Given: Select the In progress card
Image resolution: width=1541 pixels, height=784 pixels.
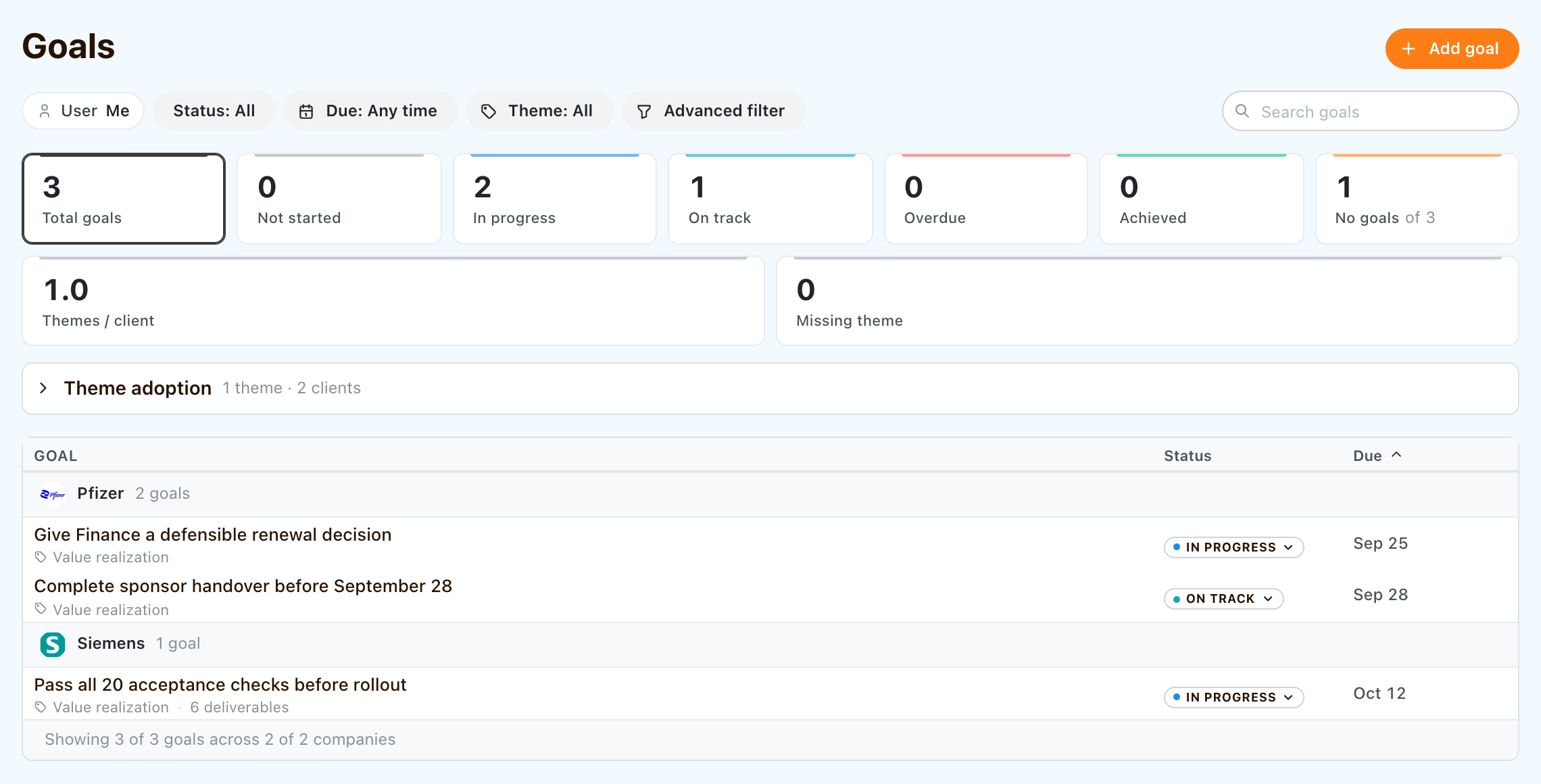Looking at the screenshot, I should point(555,199).
